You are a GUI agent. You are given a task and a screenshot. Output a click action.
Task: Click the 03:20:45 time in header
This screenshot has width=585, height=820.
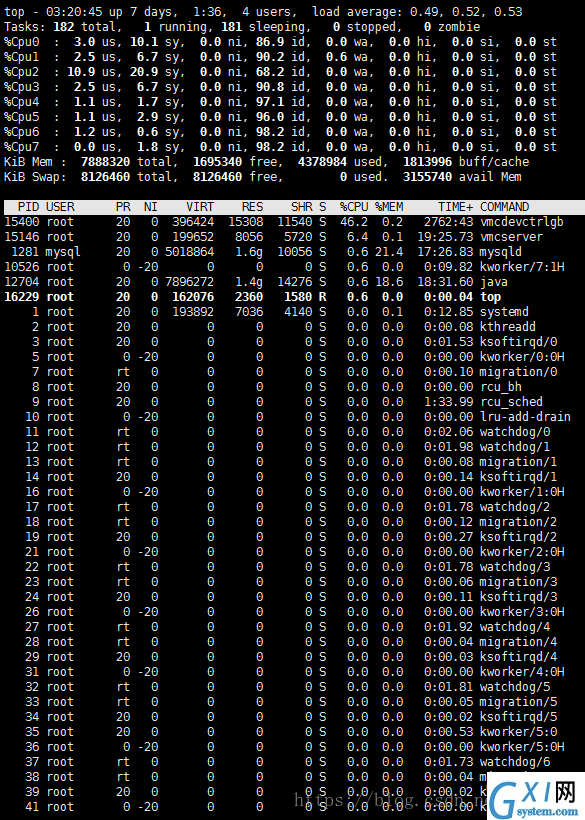click(74, 12)
